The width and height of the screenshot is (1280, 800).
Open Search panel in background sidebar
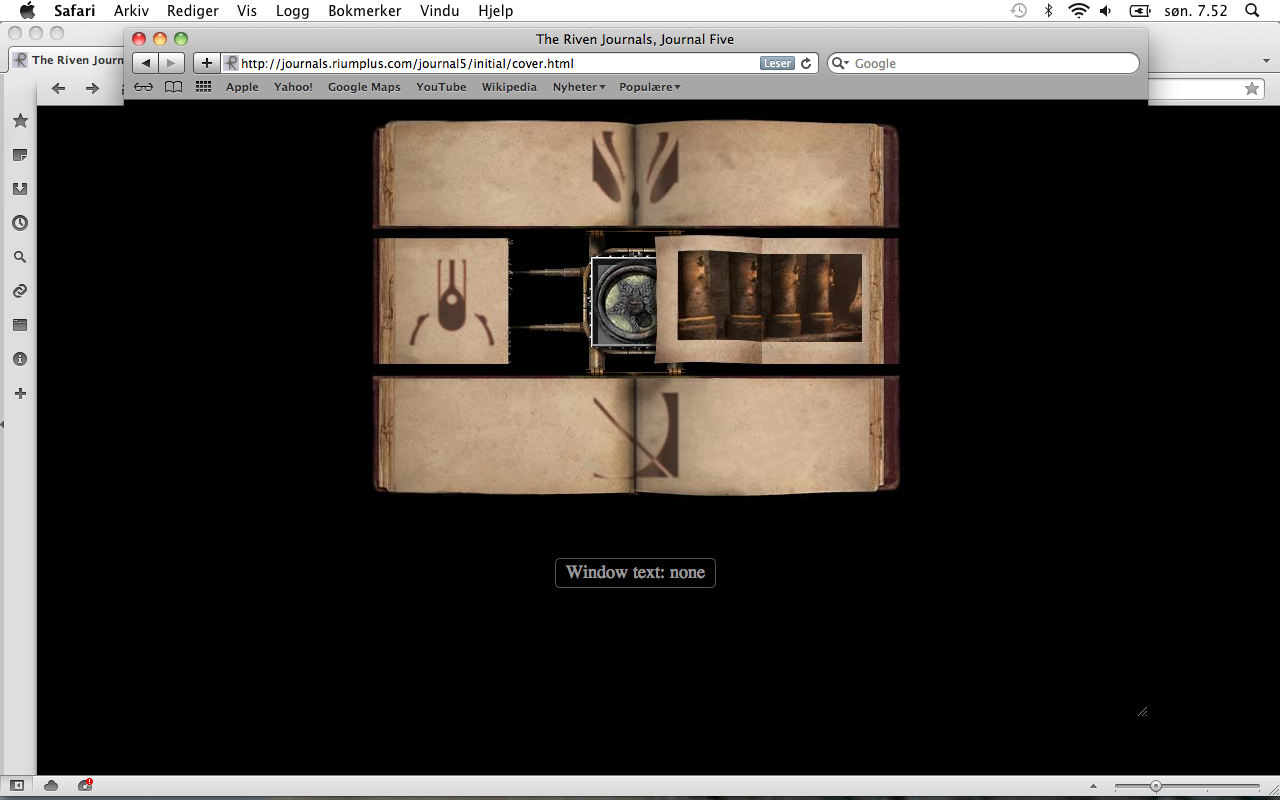pyautogui.click(x=20, y=257)
